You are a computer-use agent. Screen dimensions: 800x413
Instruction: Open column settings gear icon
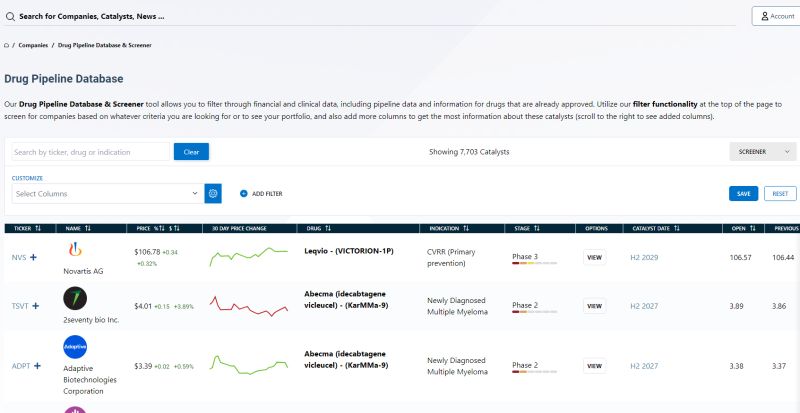click(212, 193)
